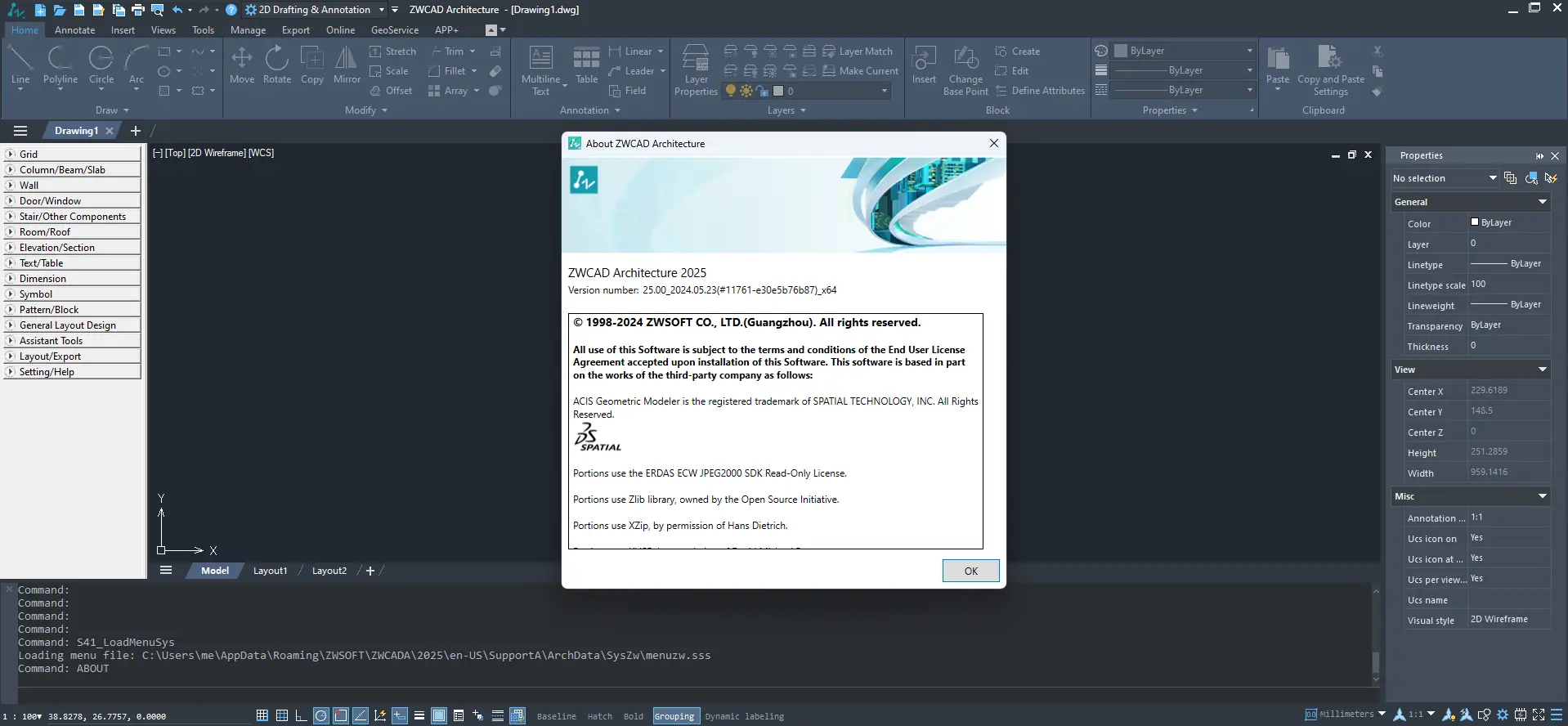Open the Millimeters units dropdown
The width and height of the screenshot is (1568, 726).
(x=1346, y=715)
